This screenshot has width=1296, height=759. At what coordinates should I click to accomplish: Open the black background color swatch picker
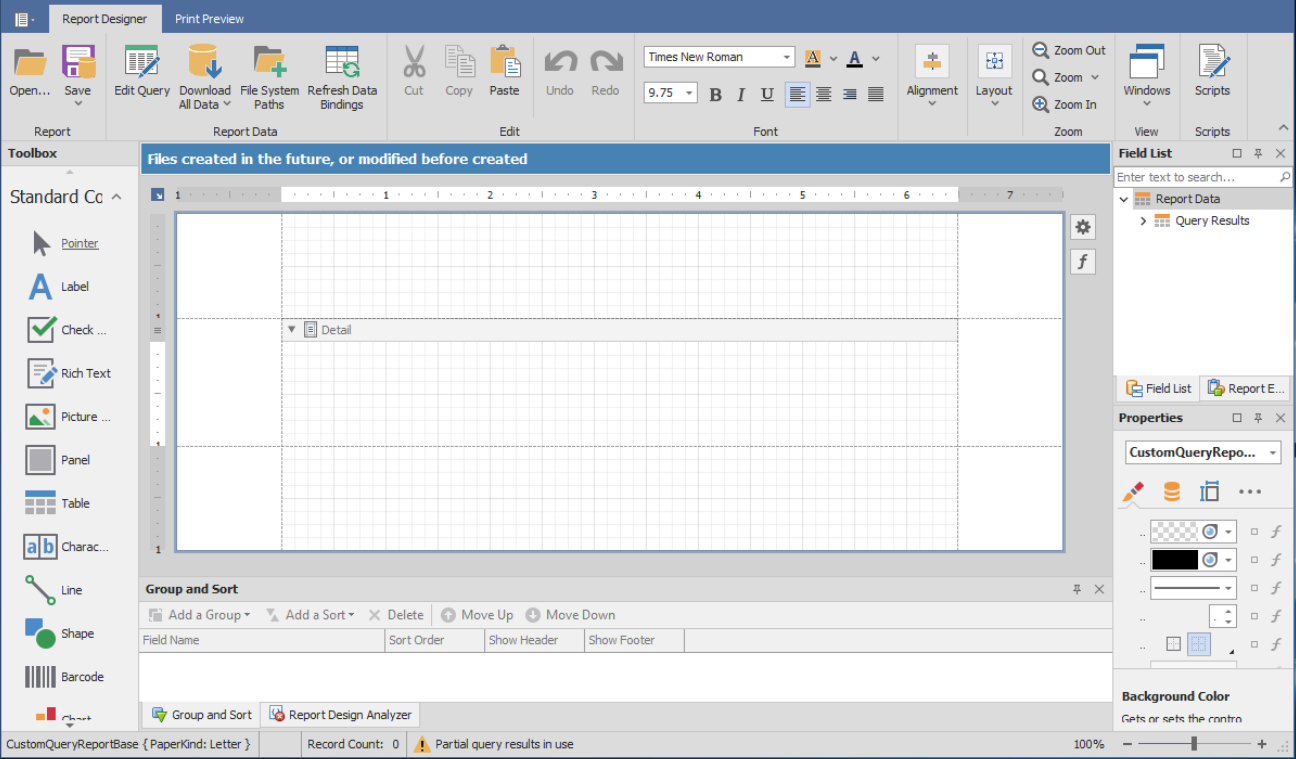coord(1227,559)
